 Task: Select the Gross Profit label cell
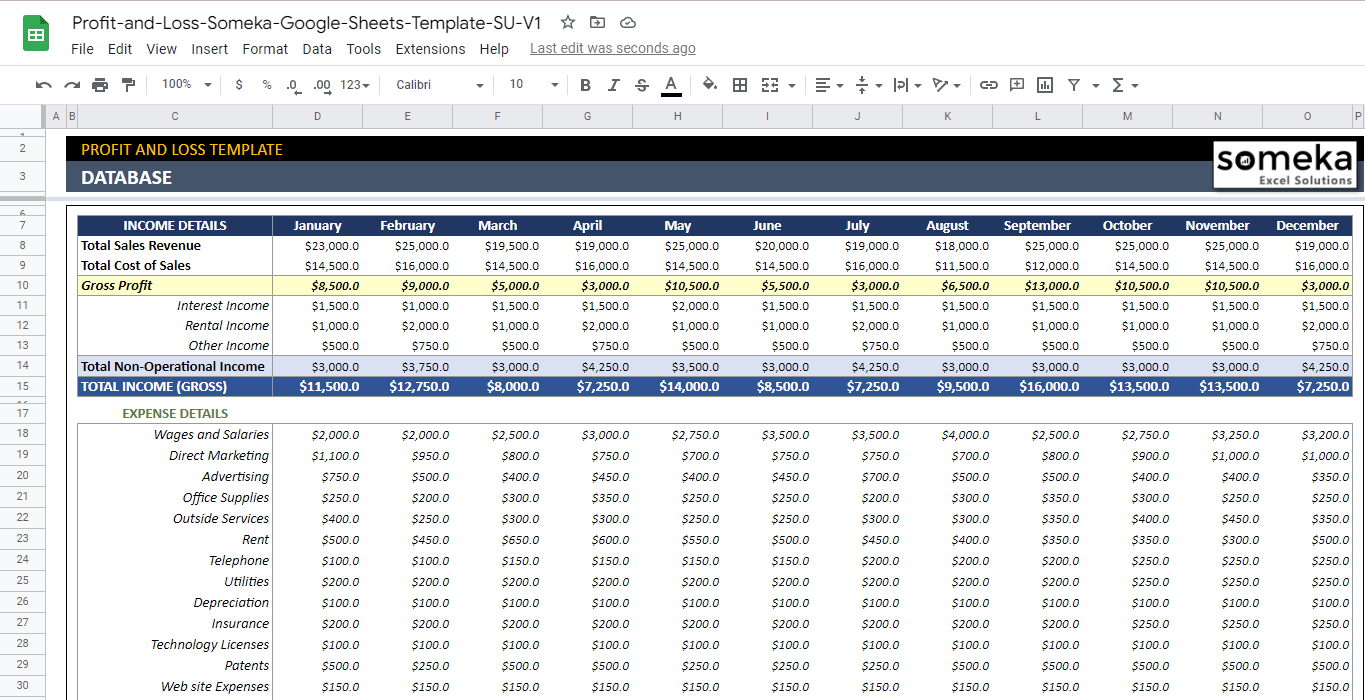(175, 286)
